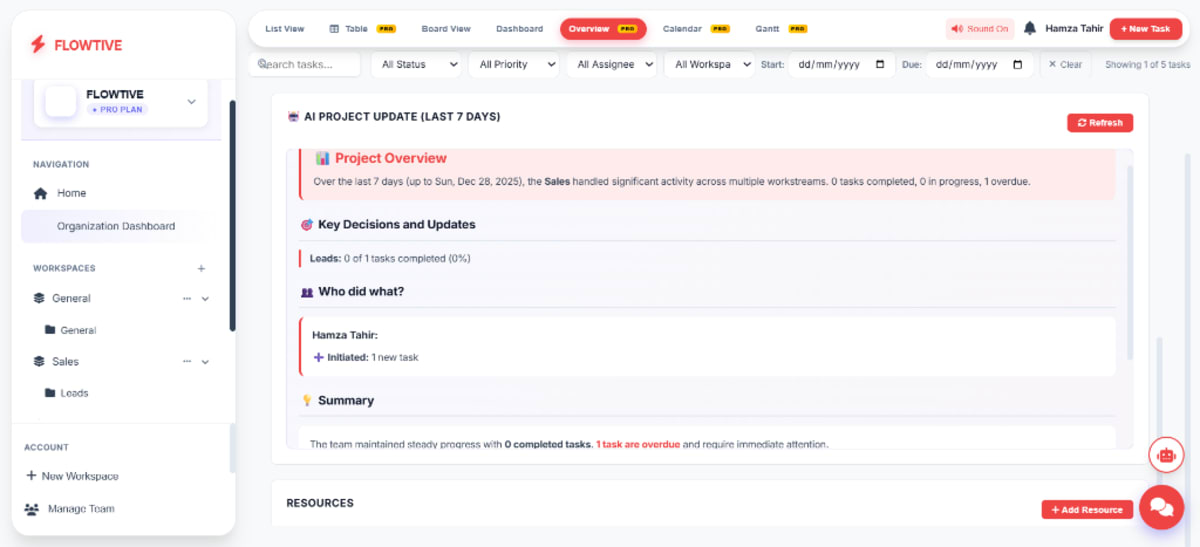This screenshot has width=1200, height=547.
Task: Click the Home house icon
Action: click(x=40, y=193)
